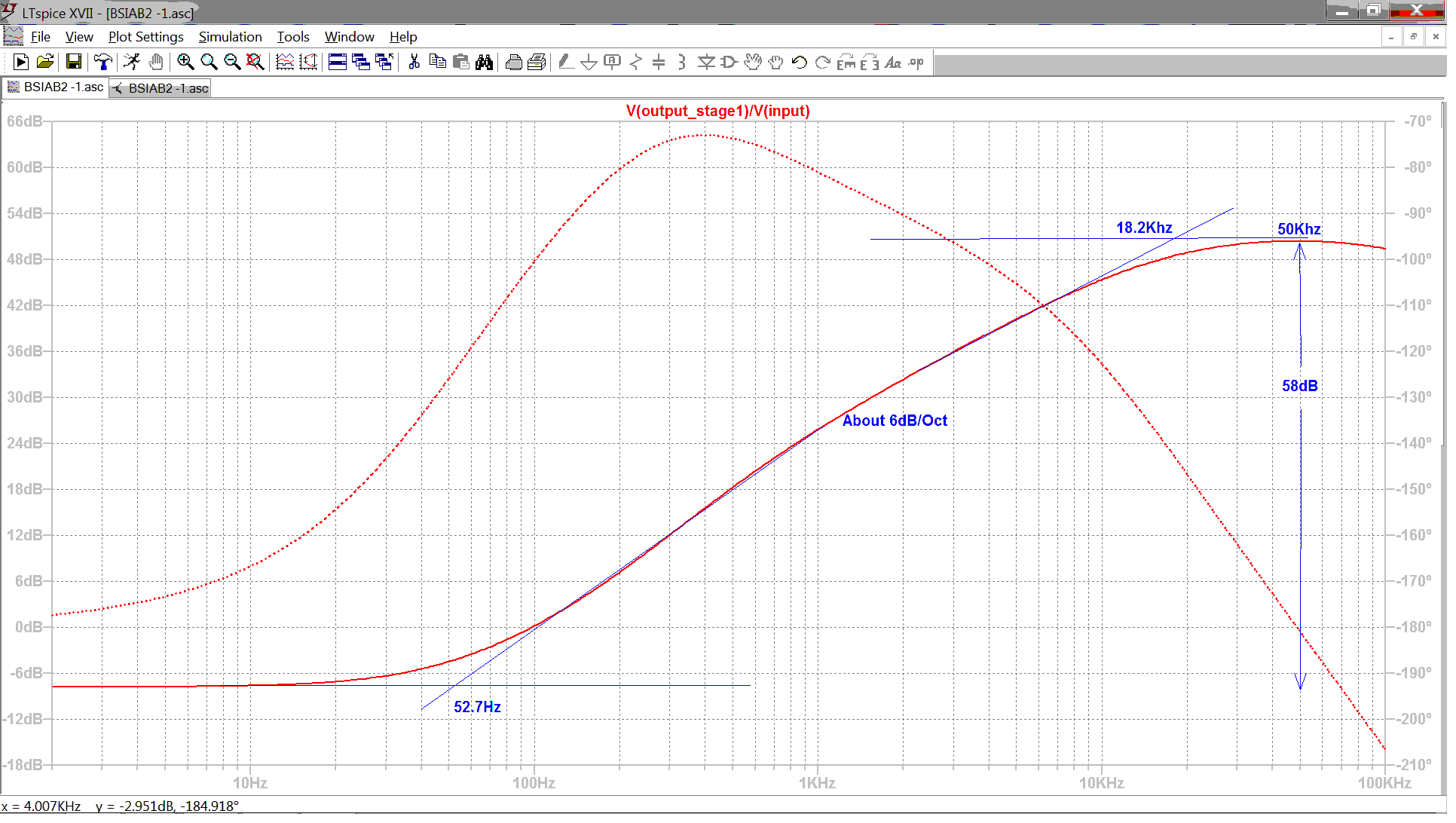
Task: Click the close all windows icon
Action: (x=384, y=63)
